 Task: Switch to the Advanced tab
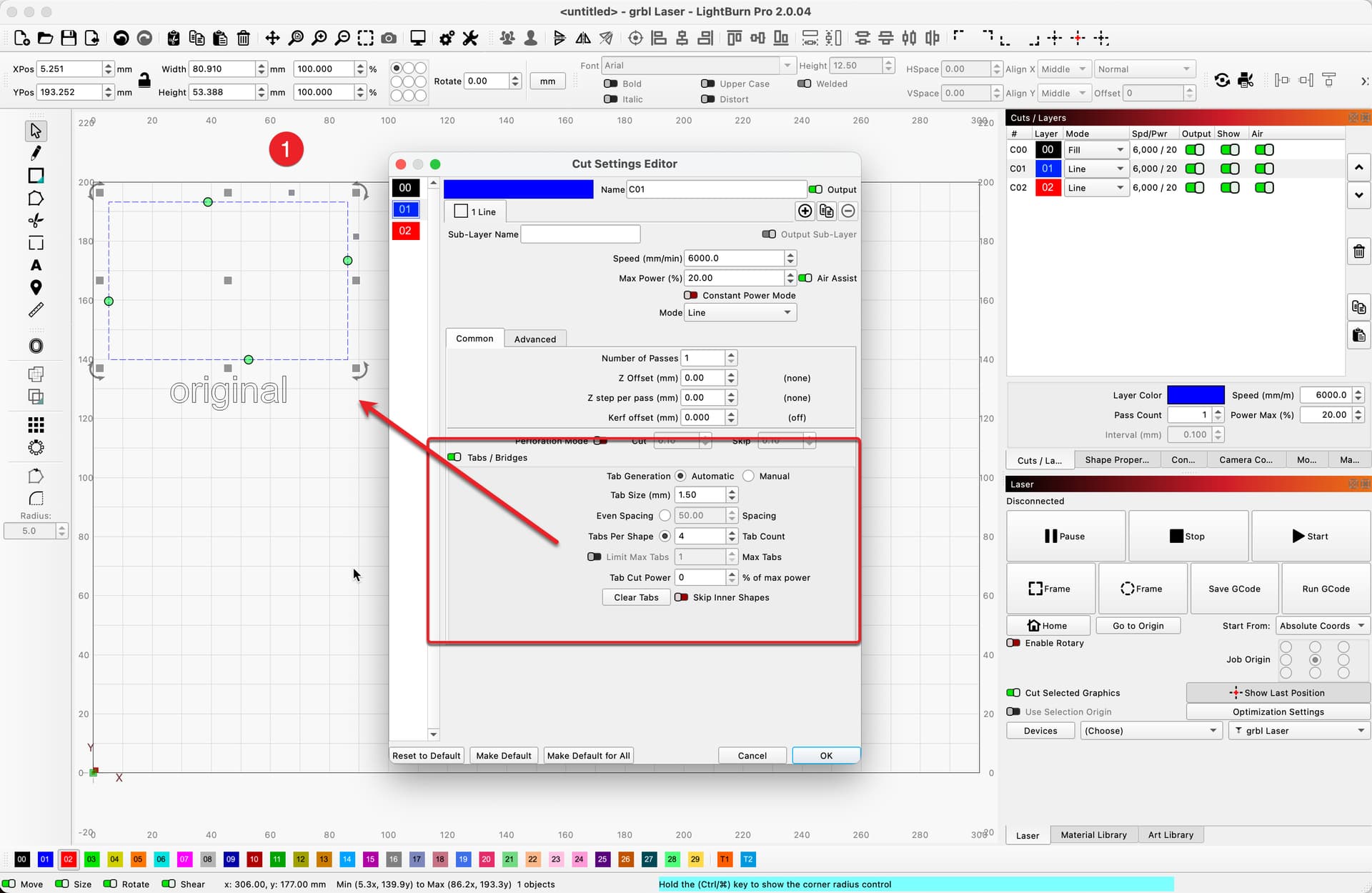[535, 338]
